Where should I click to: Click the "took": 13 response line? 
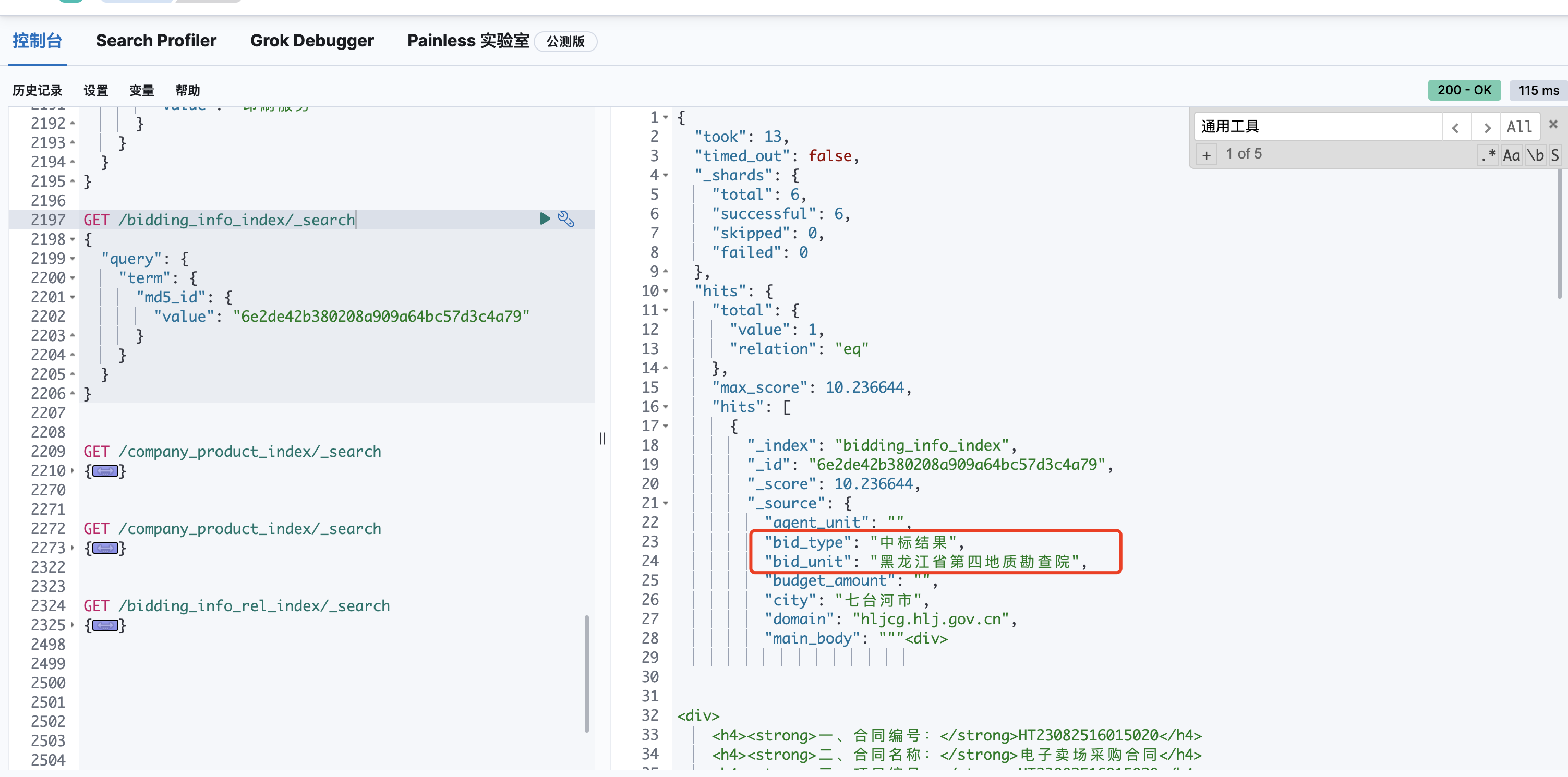coord(741,137)
